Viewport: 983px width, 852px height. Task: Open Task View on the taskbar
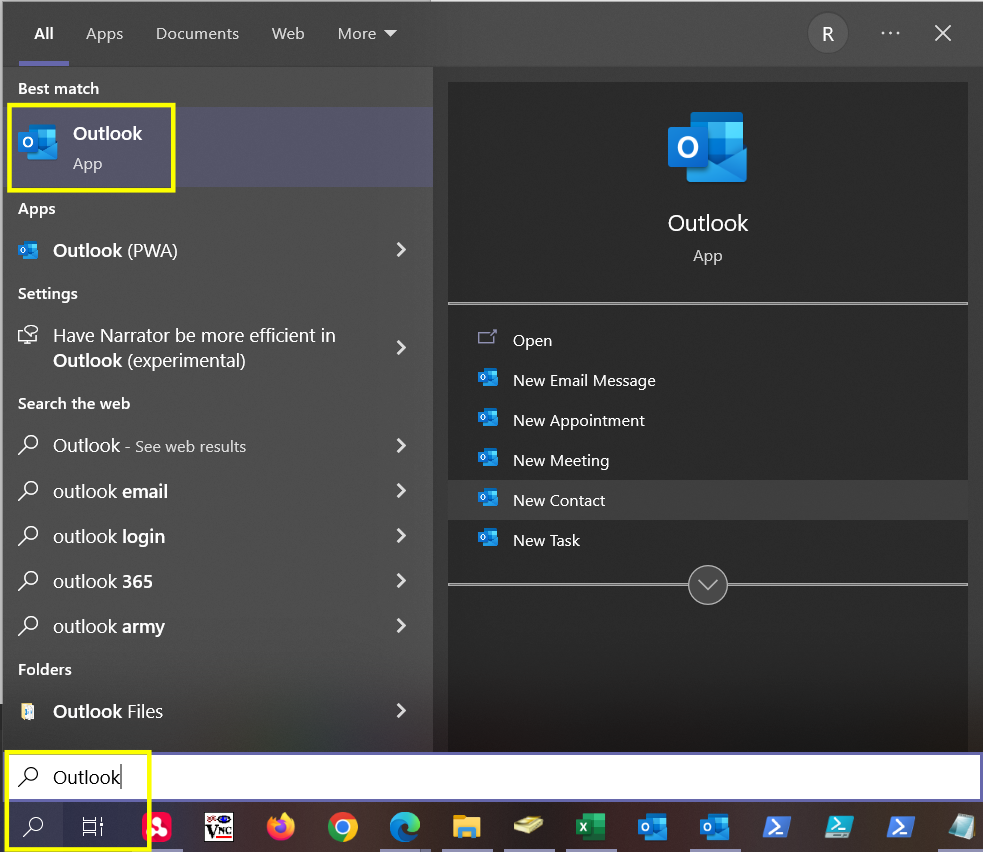tap(93, 826)
